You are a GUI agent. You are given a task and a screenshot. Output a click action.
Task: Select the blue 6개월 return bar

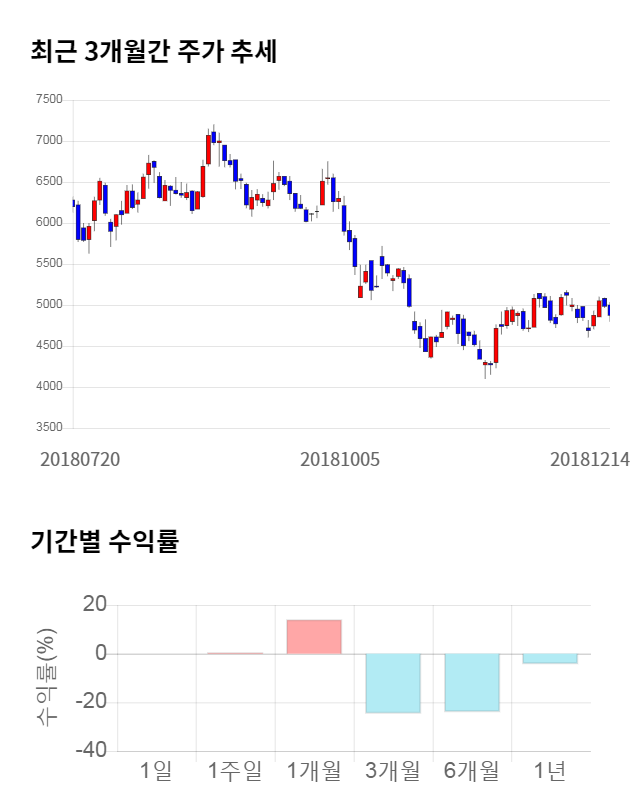coord(472,682)
